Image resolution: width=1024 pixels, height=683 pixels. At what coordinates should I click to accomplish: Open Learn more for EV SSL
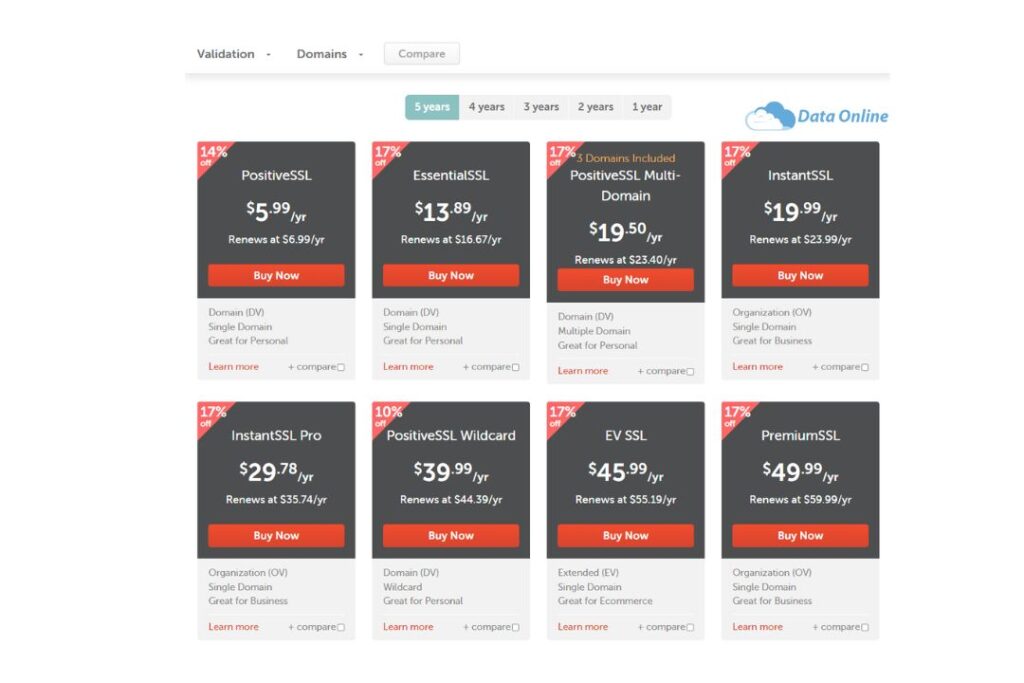[583, 626]
